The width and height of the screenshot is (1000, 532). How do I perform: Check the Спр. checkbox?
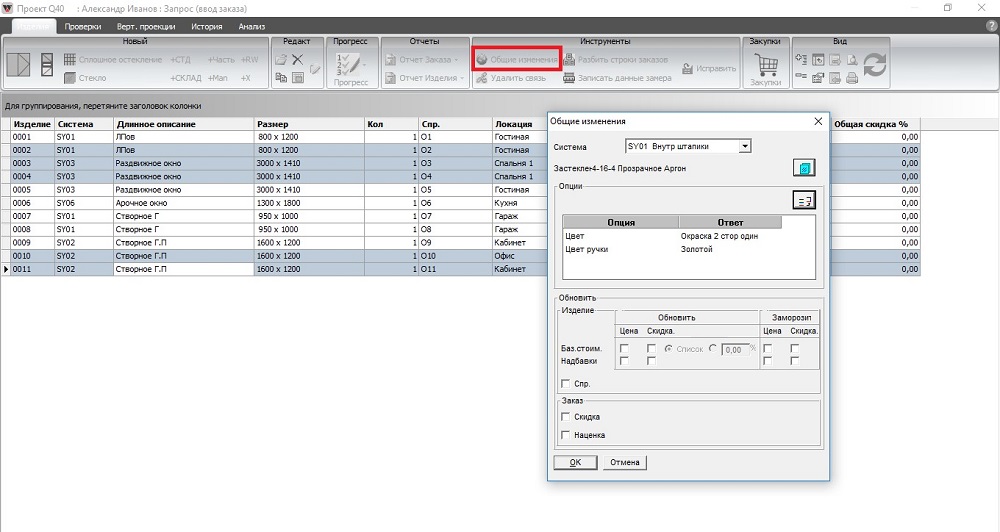pos(566,383)
